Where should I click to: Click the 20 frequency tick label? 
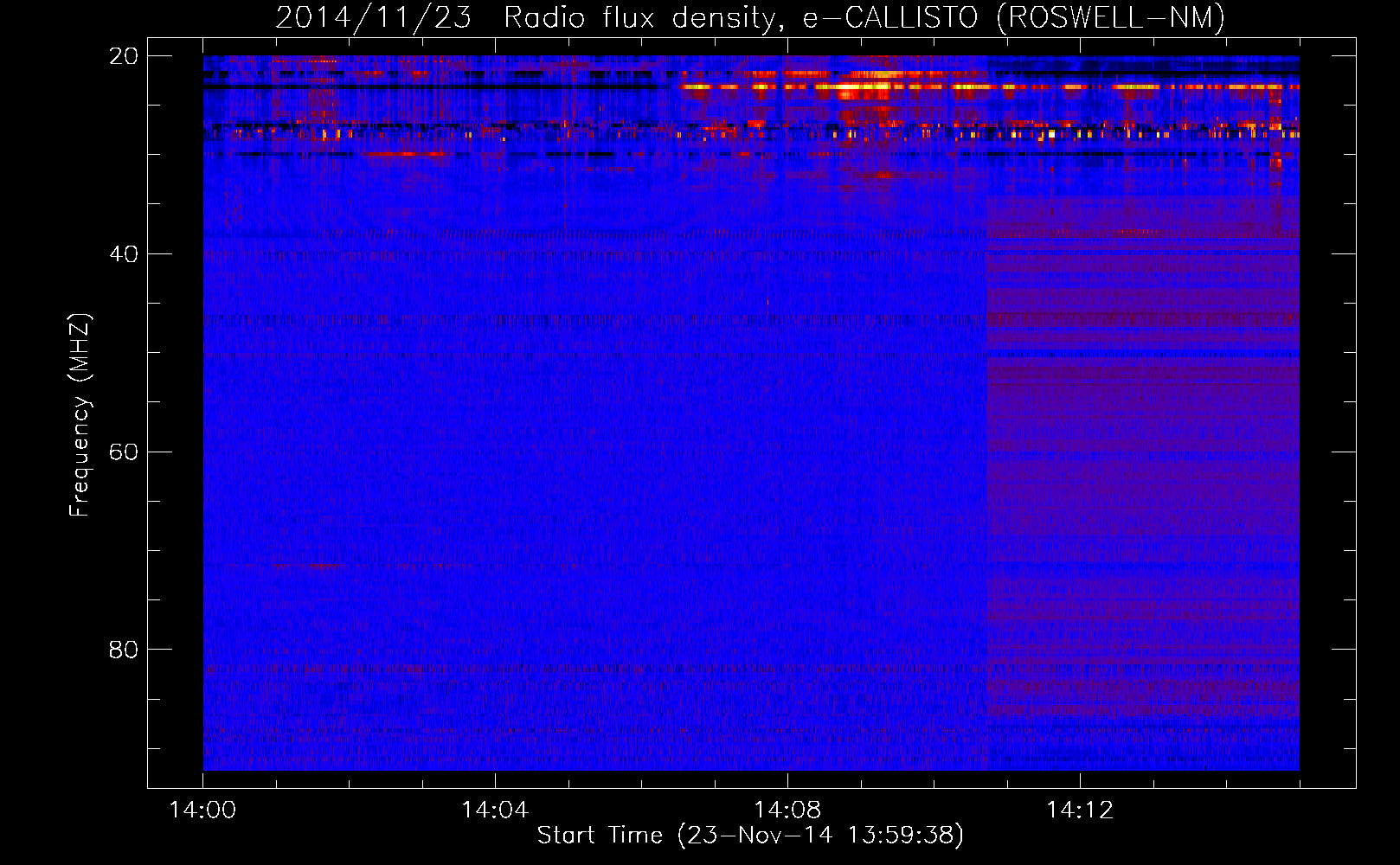[124, 56]
